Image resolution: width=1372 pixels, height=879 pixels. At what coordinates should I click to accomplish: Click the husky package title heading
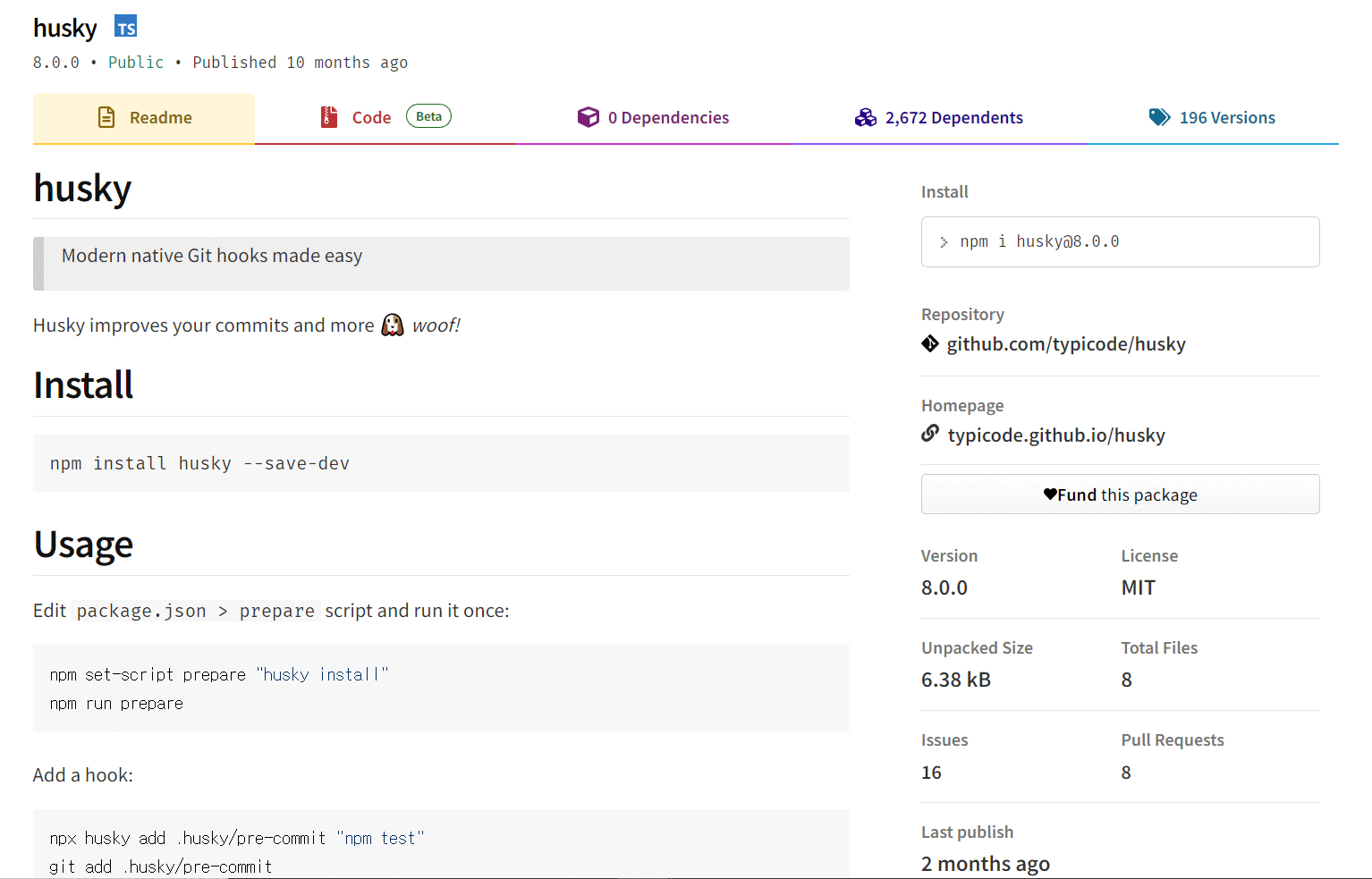click(64, 28)
